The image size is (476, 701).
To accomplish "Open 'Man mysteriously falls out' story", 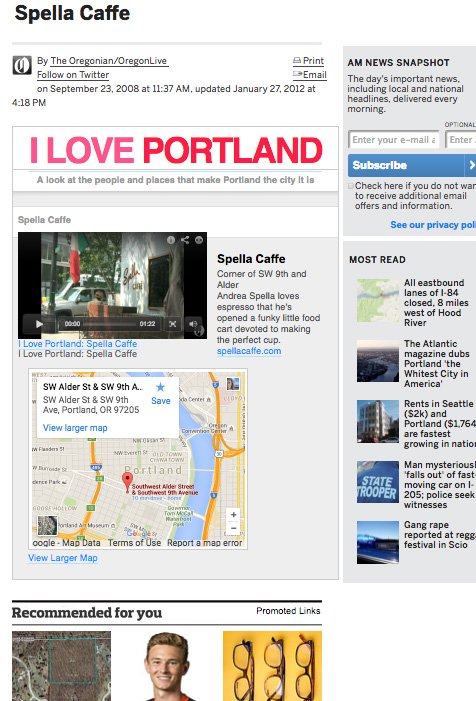I will [x=439, y=485].
